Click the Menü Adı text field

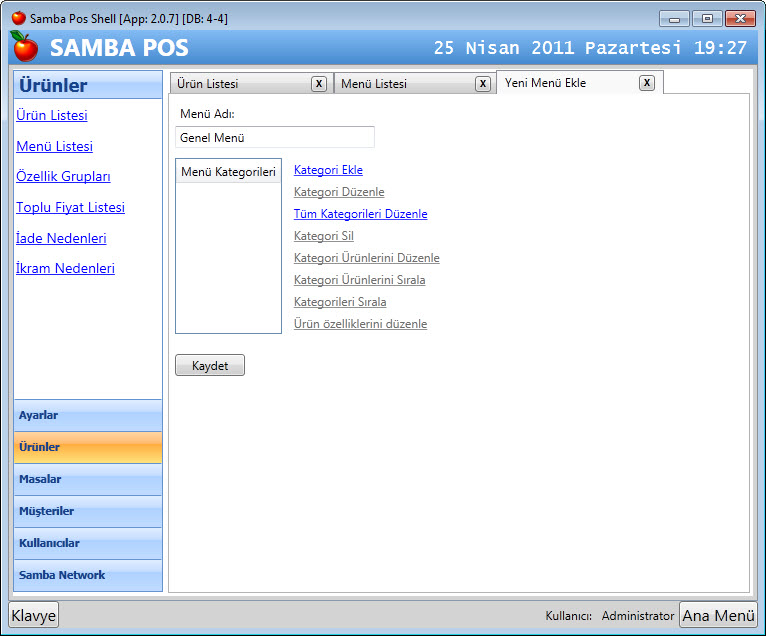click(x=274, y=137)
